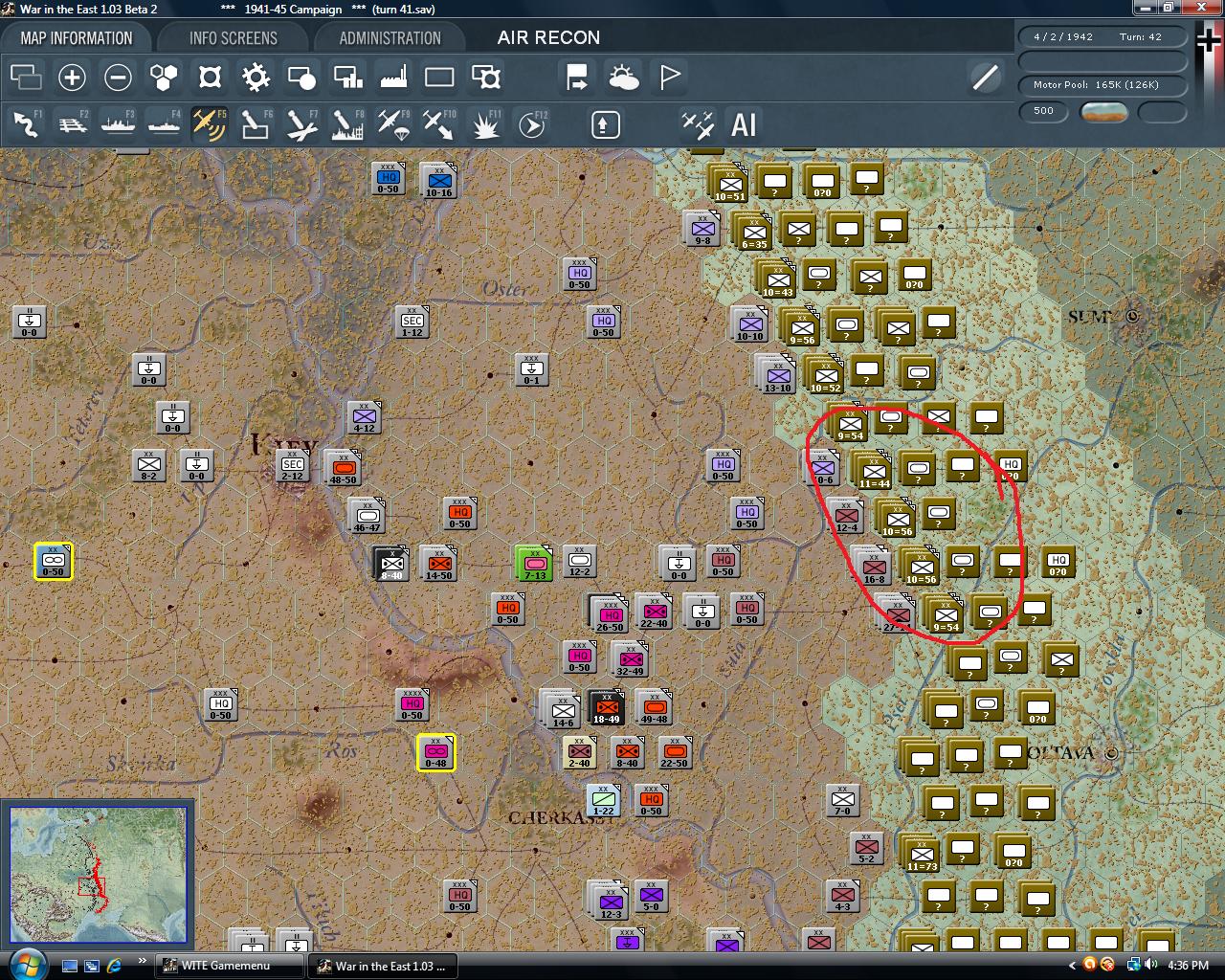Click the up-arrow box toolbar button

[606, 124]
